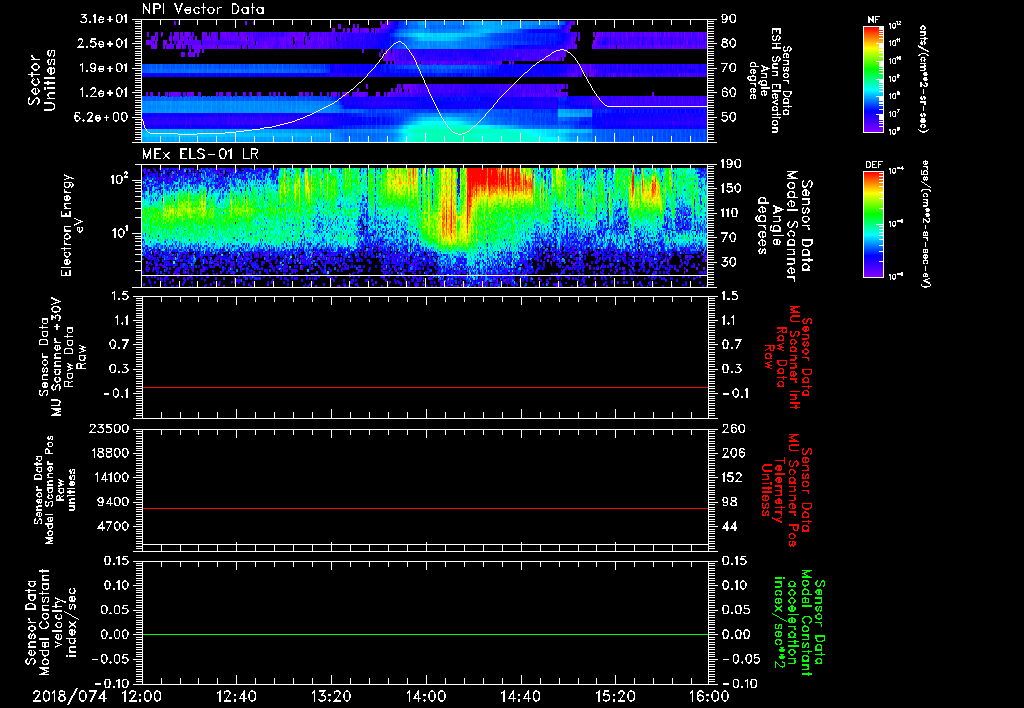Click the 'ESH Sun Elevation Angle' axis title
Image resolution: width=1024 pixels, height=708 pixels.
pos(769,80)
